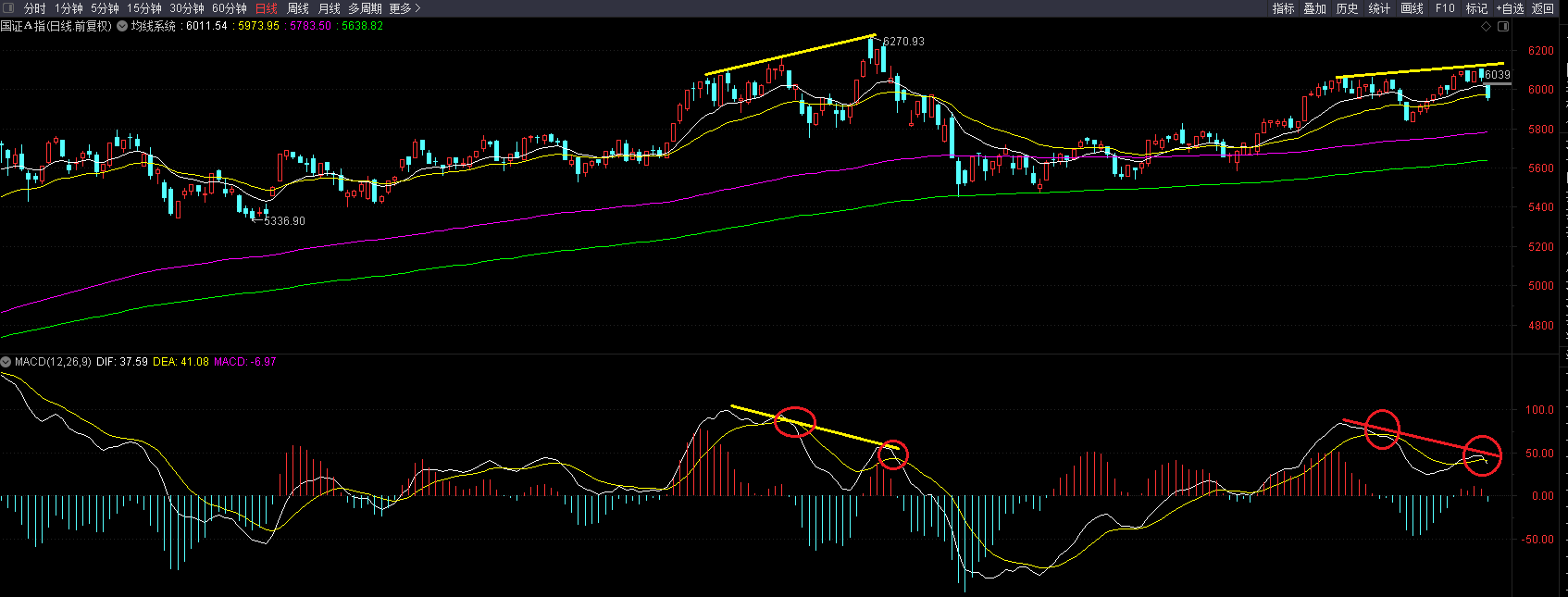1568x597 pixels.
Task: Click 返回 to go back
Action: click(1543, 8)
